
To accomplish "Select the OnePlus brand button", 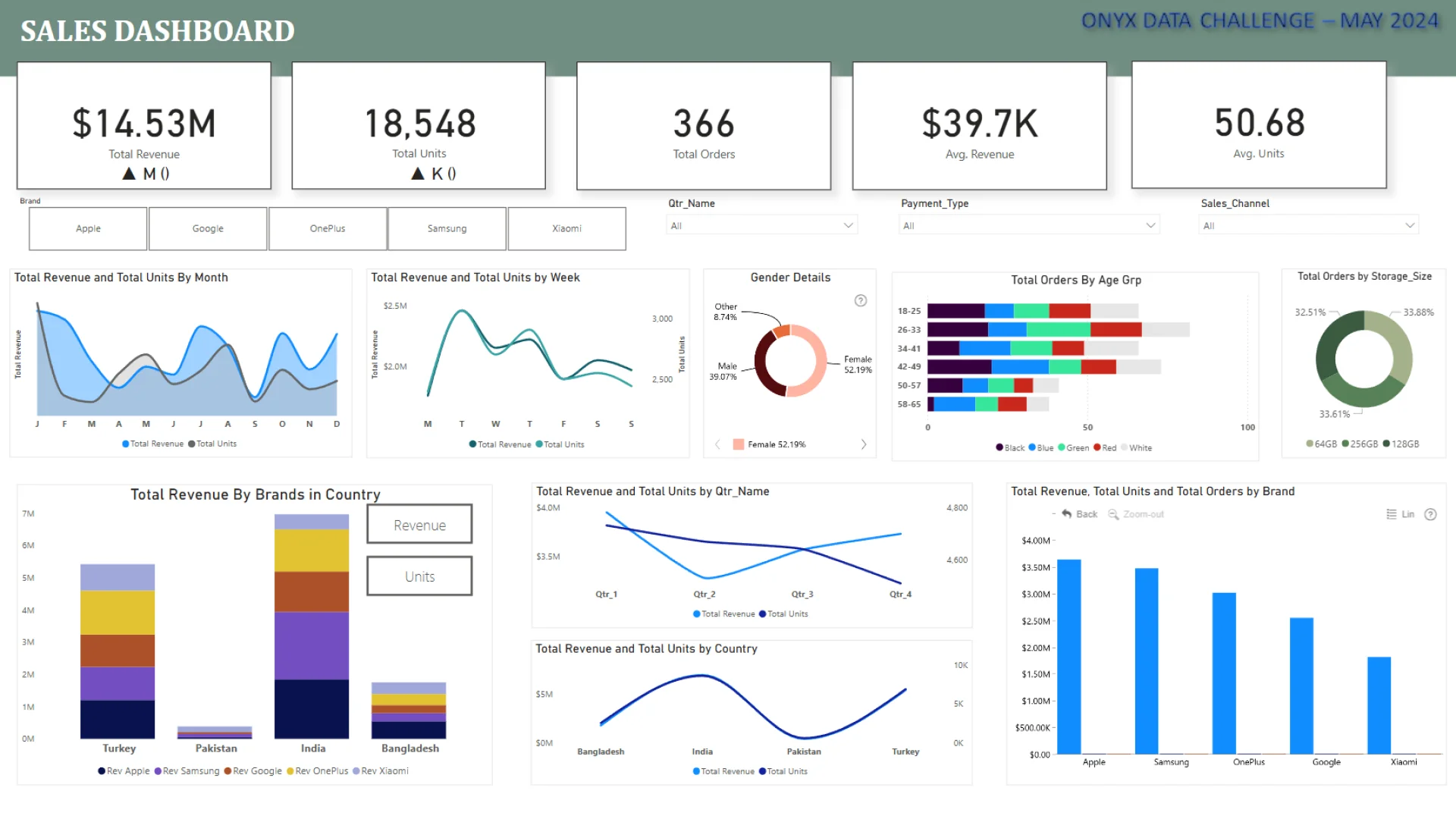I will (328, 228).
